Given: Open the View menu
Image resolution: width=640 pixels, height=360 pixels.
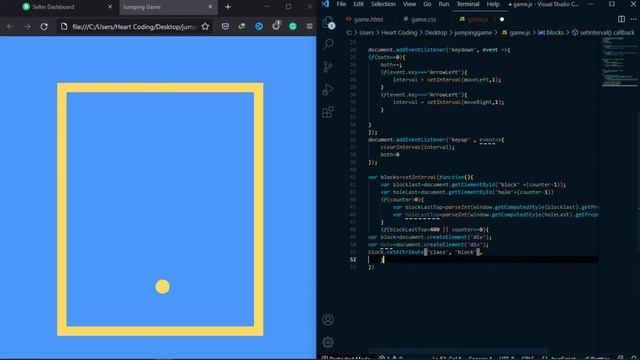Looking at the screenshot, I should point(409,4).
